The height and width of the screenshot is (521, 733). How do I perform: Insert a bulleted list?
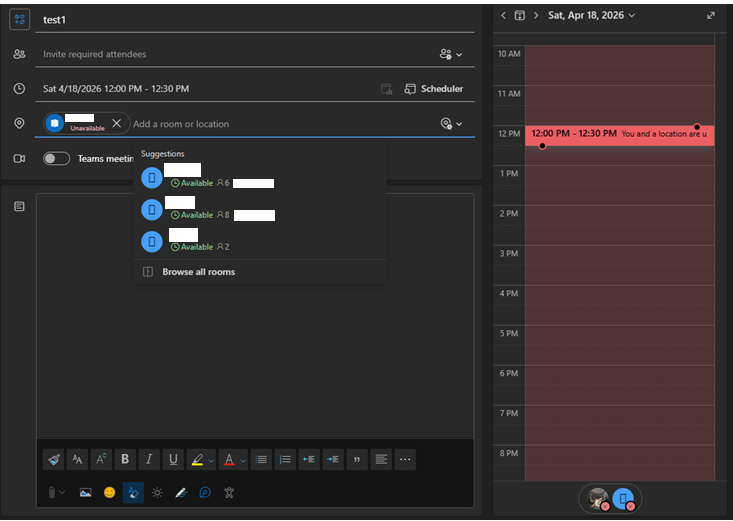point(261,459)
